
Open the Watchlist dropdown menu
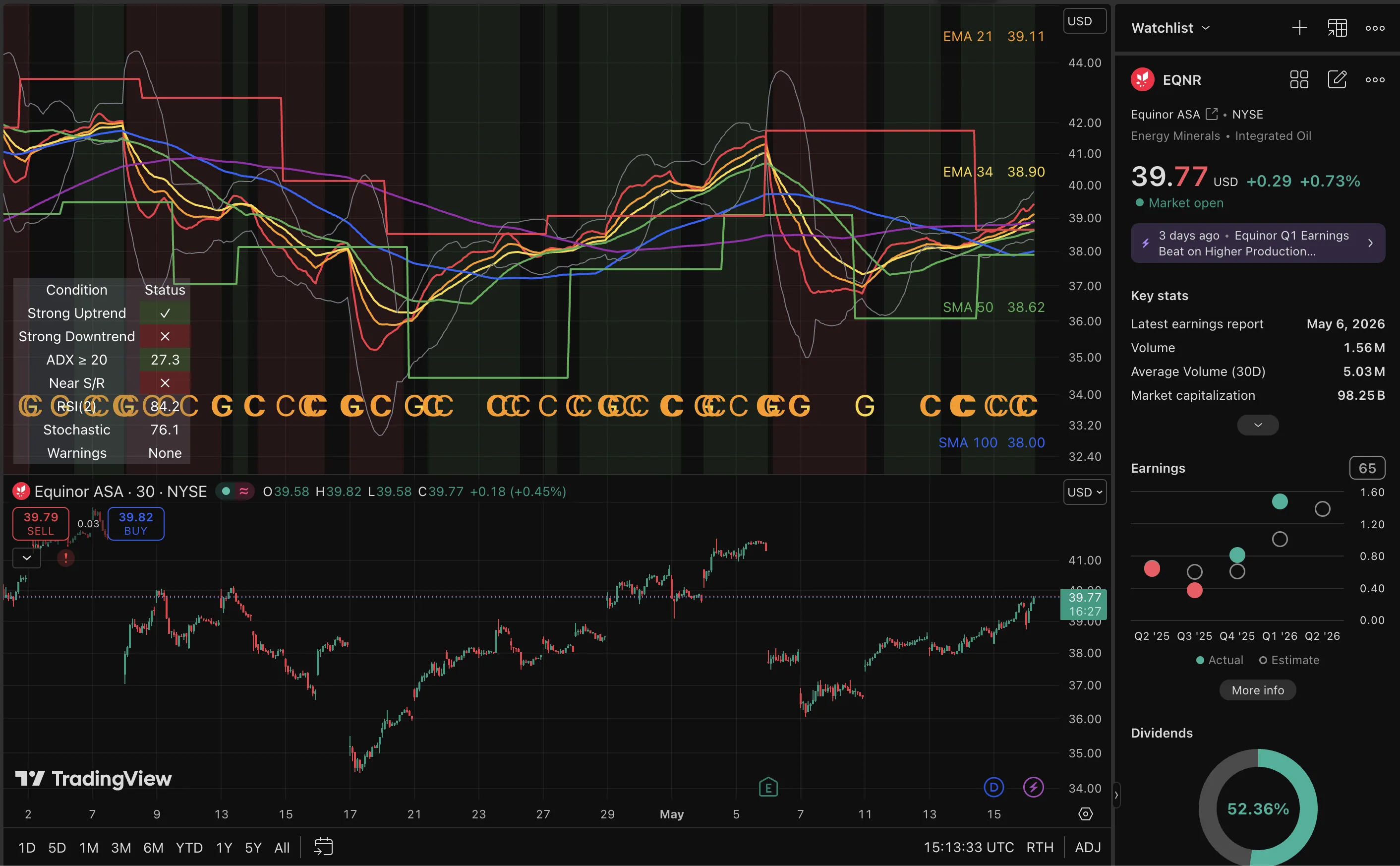pos(1170,27)
